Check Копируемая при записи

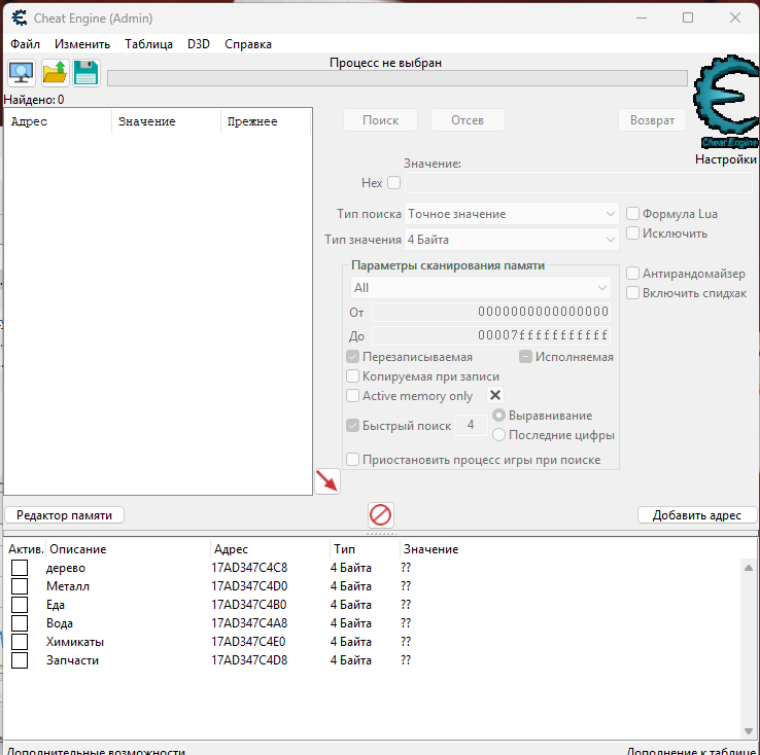[x=352, y=376]
